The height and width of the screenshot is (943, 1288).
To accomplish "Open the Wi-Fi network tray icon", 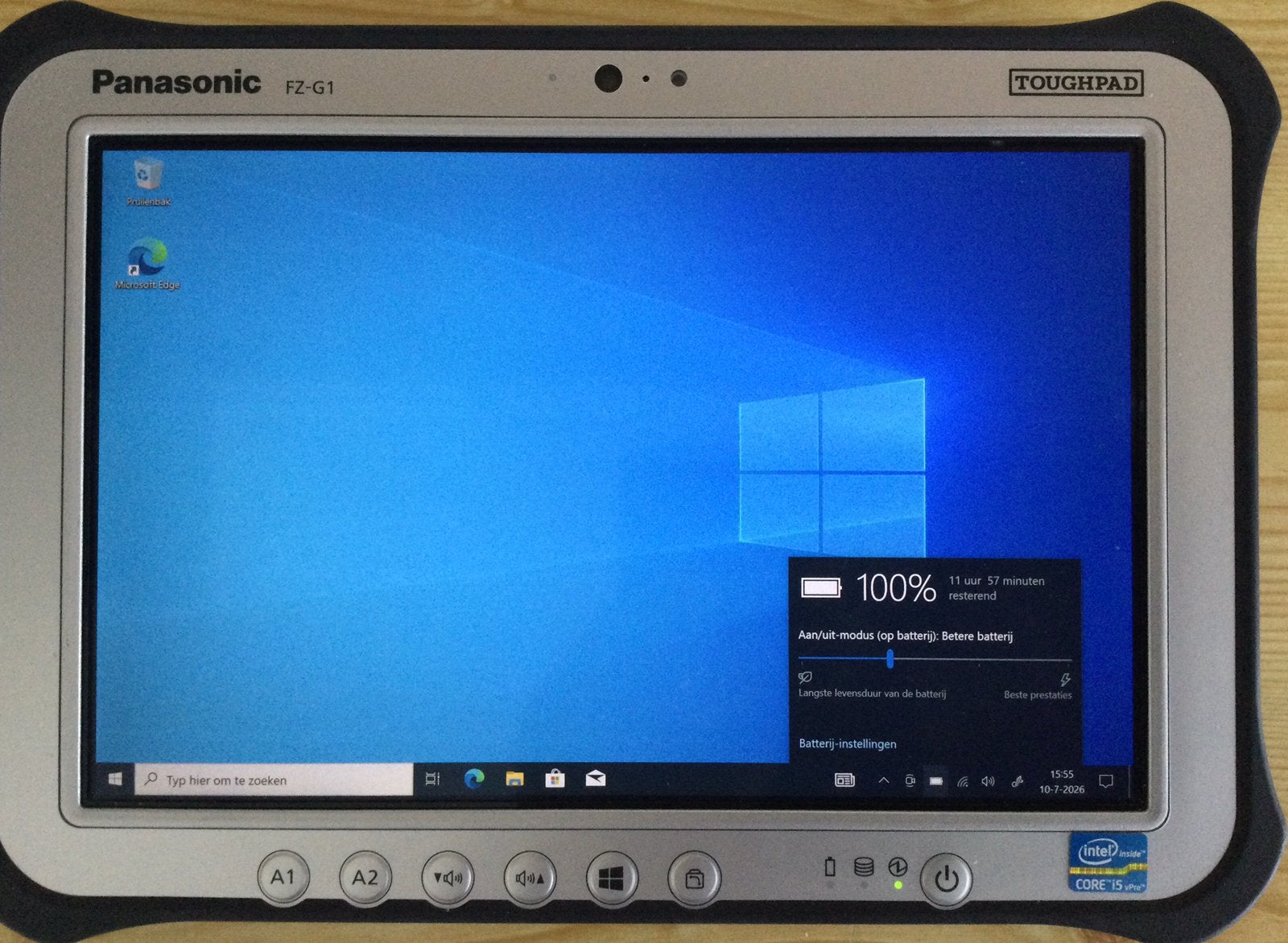I will (963, 781).
